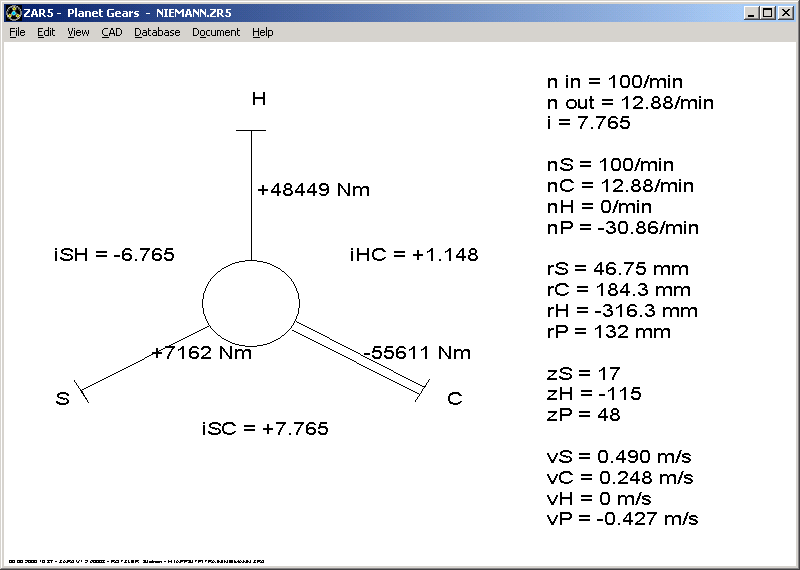Minimize the ZAR5 window
The width and height of the screenshot is (800, 570).
[751, 13]
